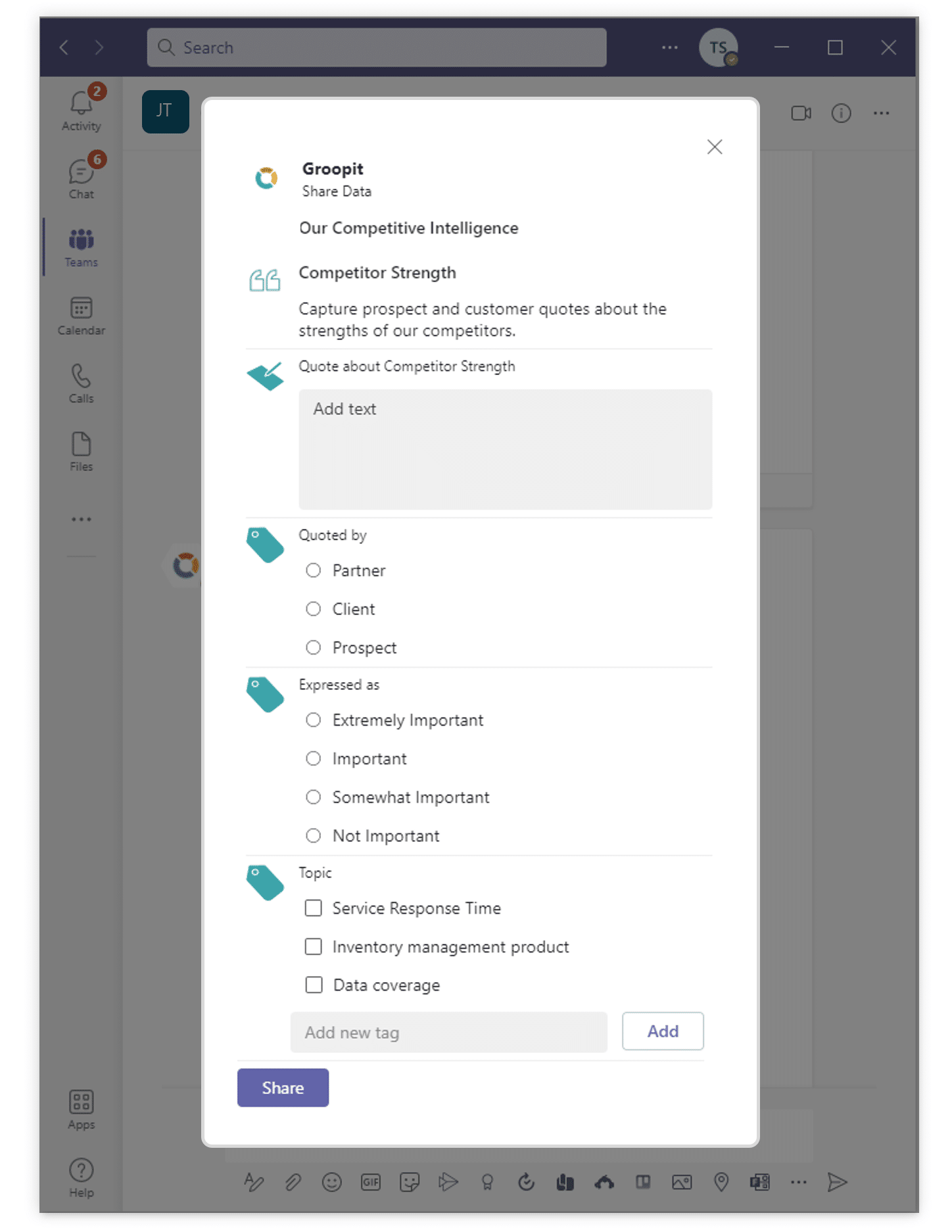Close the Groopit dialog
This screenshot has height=1232, width=952.
tap(715, 147)
